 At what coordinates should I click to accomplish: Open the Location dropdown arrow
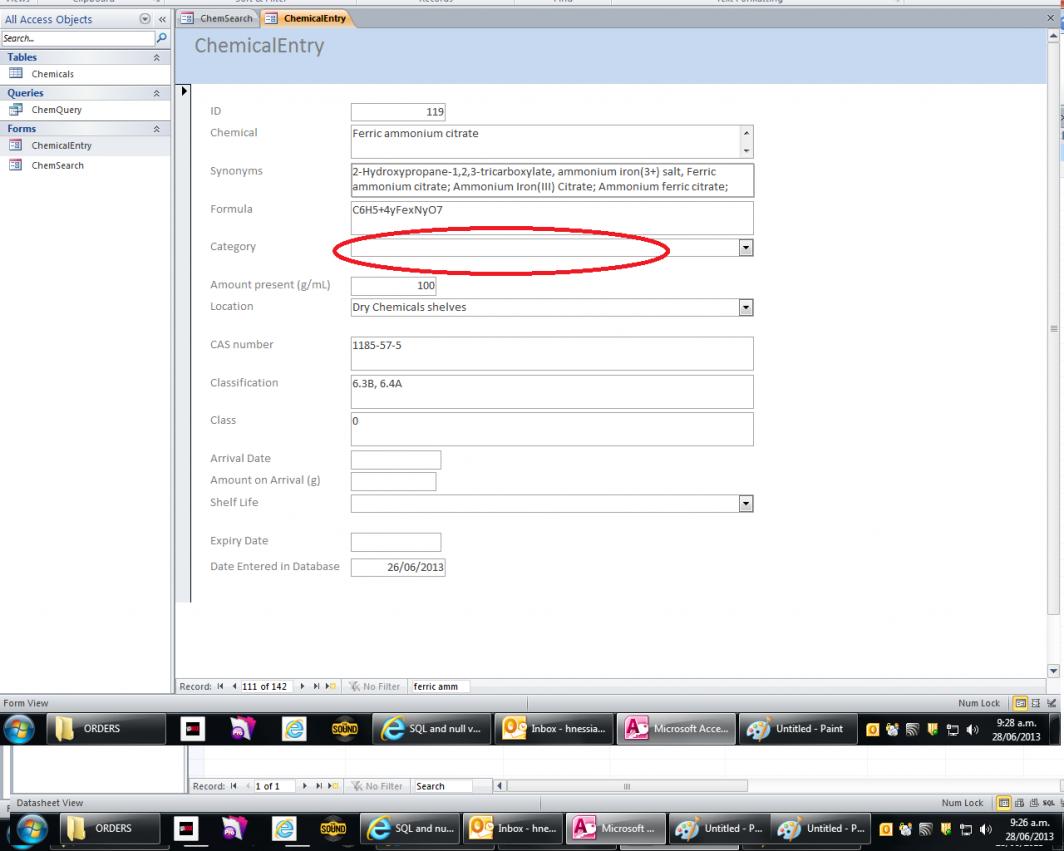746,307
